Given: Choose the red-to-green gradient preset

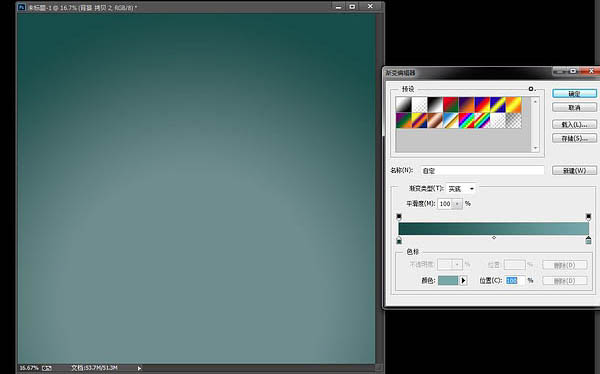Looking at the screenshot, I should pos(450,105).
